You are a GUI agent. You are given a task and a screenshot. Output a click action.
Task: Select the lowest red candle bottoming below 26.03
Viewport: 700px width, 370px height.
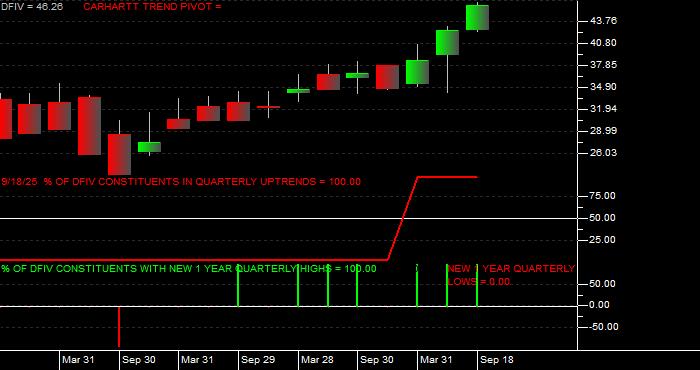point(119,154)
